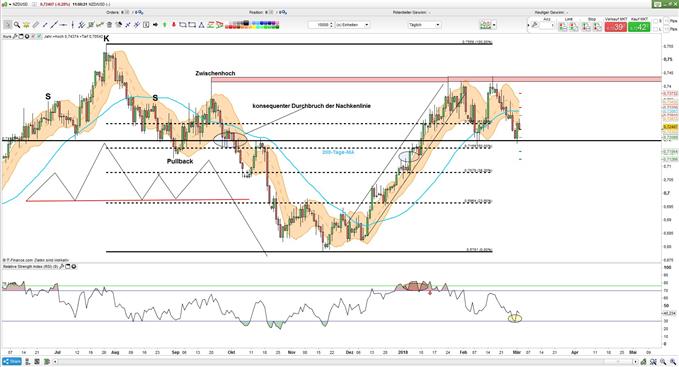Click the yellow starburst highlight tool
Screen dimensions: 679x367
pos(26,25)
